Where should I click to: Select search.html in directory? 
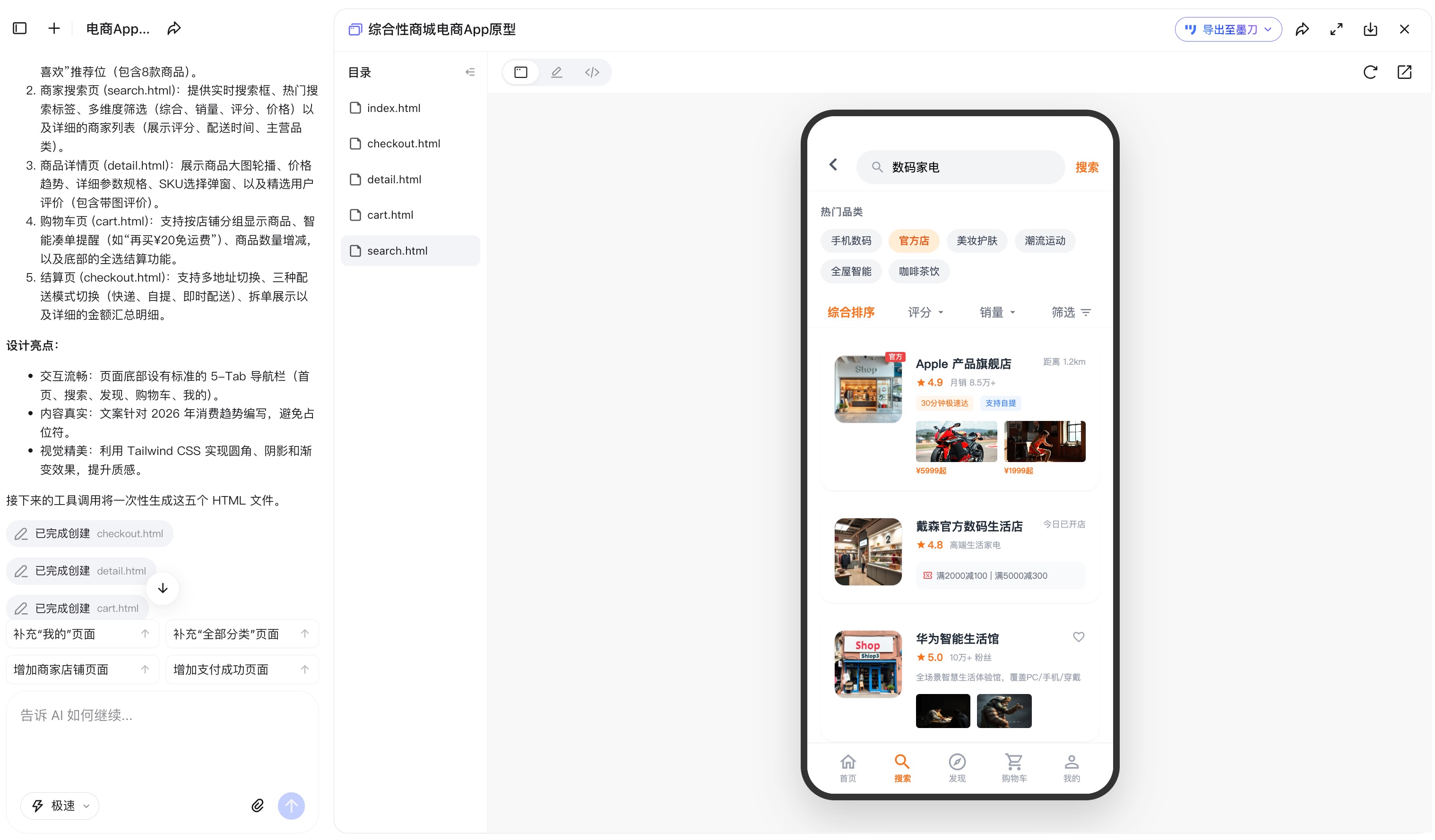click(x=411, y=251)
